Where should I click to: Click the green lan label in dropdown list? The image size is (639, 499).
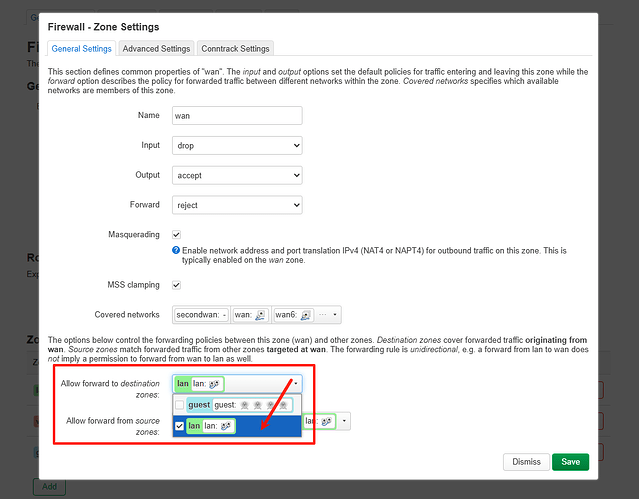[196, 426]
